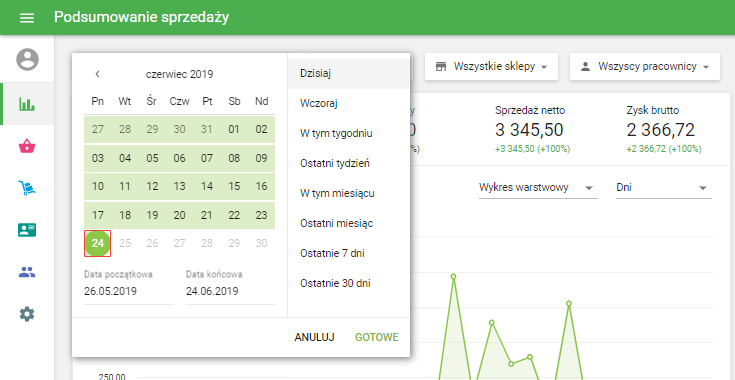This screenshot has width=735, height=380.
Task: Open the customers people sidebar icon
Action: 27,272
